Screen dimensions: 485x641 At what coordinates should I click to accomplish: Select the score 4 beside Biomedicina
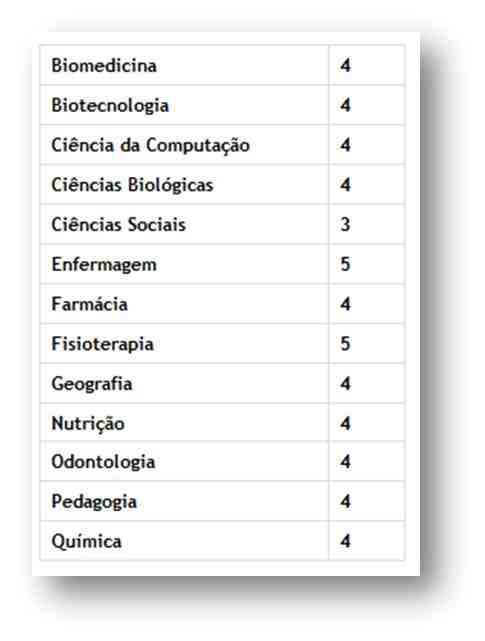pyautogui.click(x=345, y=65)
